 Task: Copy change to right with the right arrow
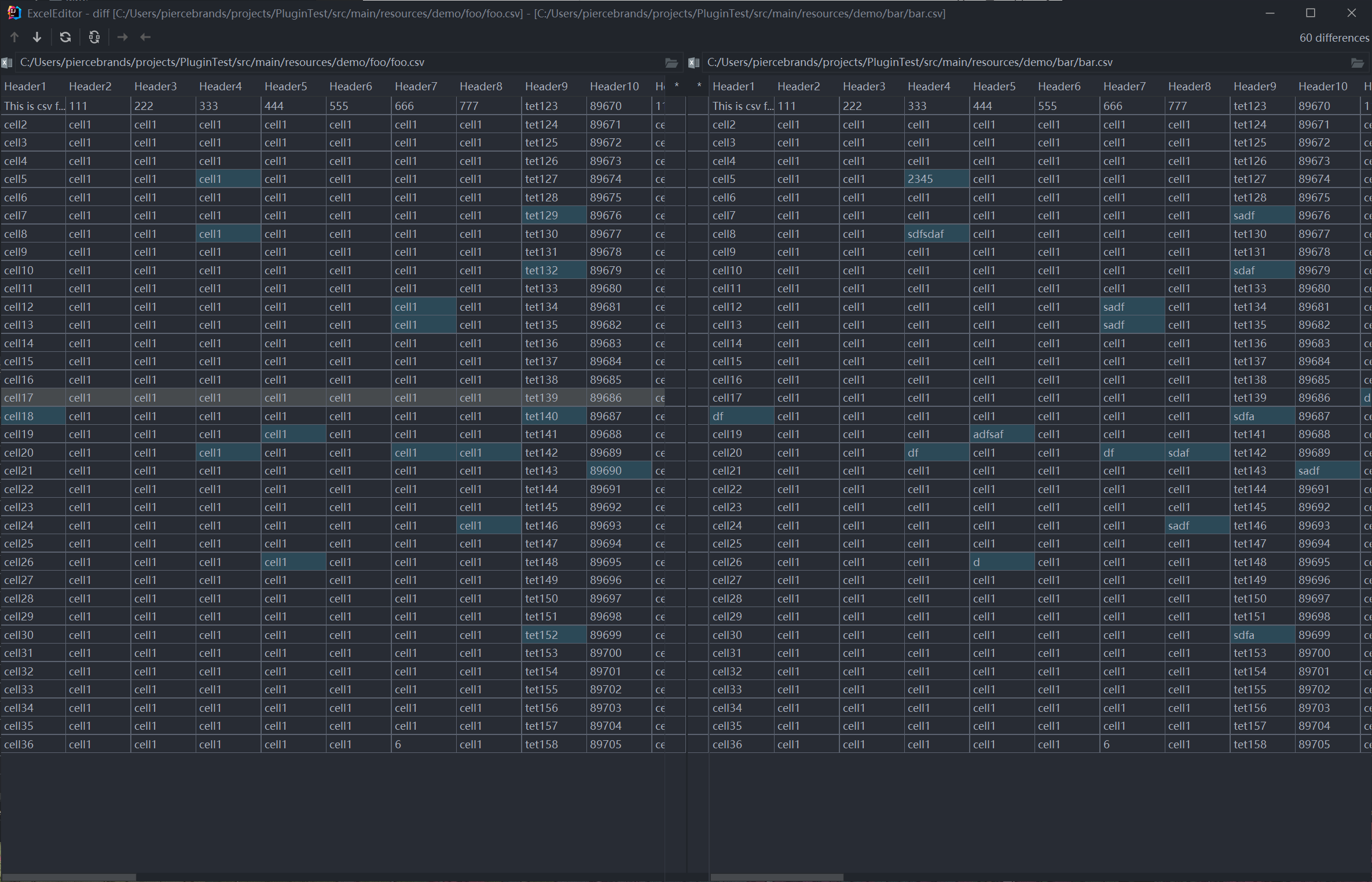pos(122,38)
